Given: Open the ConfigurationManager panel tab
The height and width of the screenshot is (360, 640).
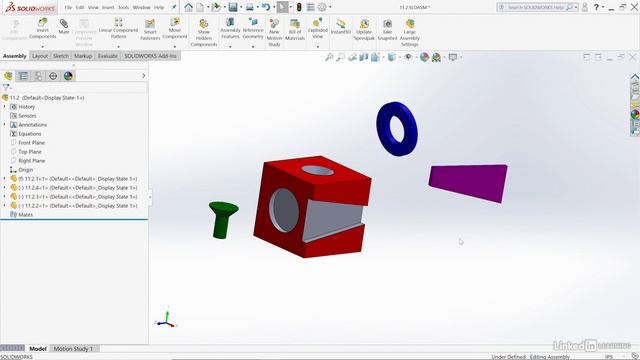Looking at the screenshot, I should pos(38,76).
